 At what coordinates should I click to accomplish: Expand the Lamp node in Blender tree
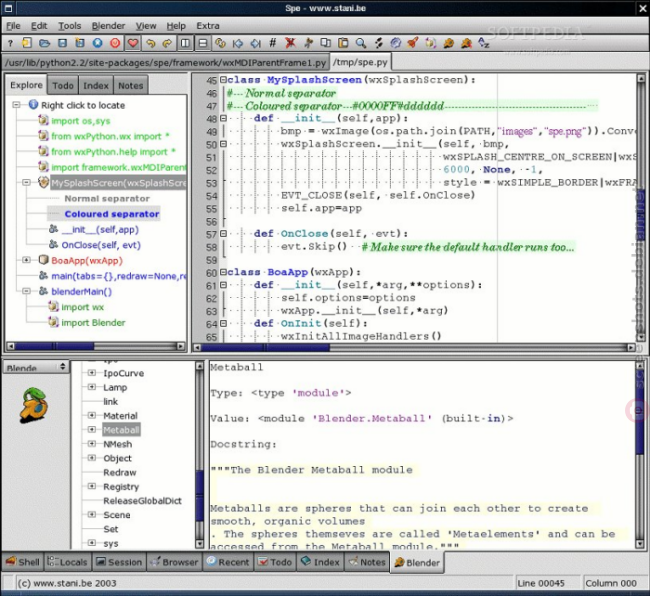(92, 387)
